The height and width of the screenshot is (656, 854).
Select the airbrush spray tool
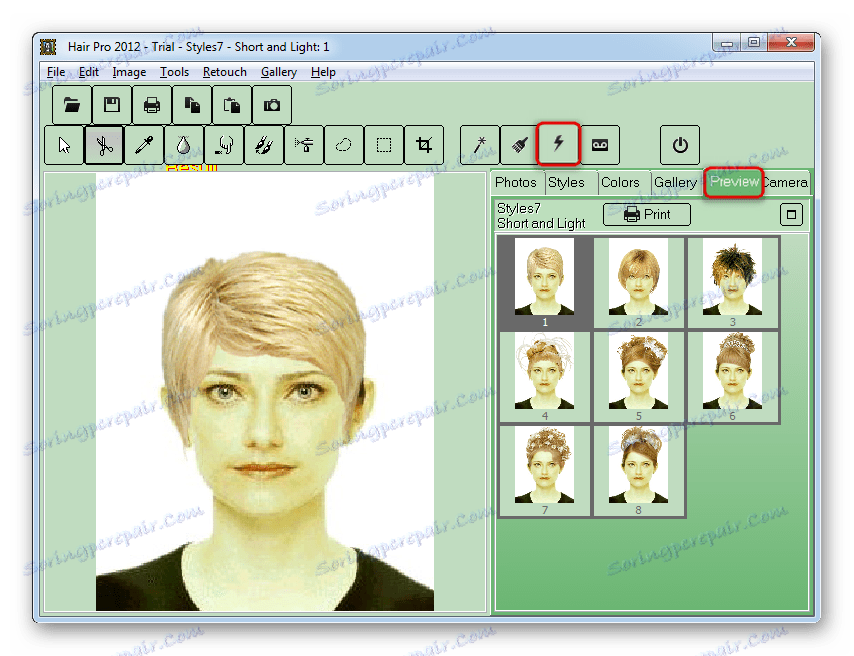[x=304, y=145]
